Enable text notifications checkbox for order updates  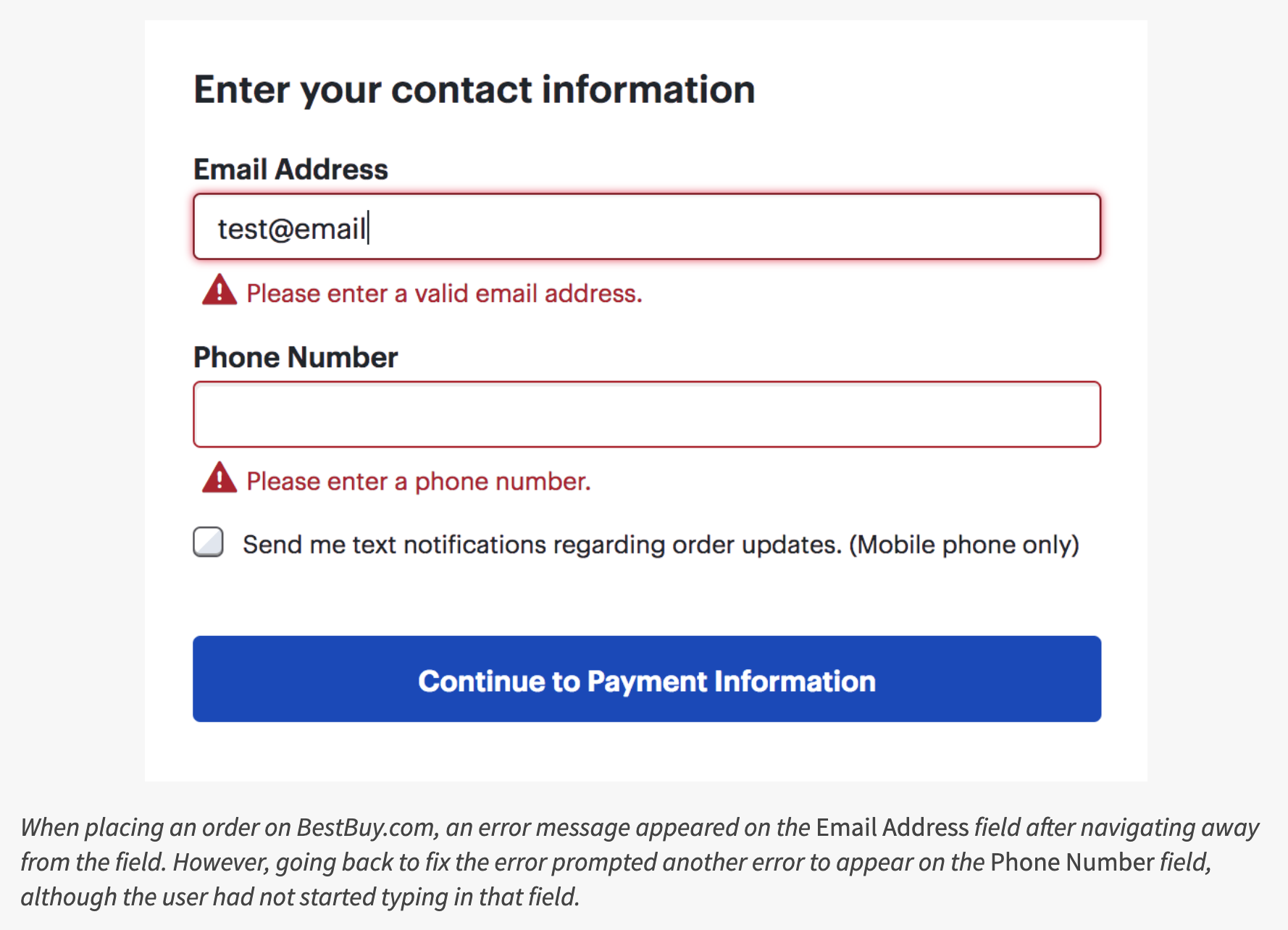click(x=209, y=542)
